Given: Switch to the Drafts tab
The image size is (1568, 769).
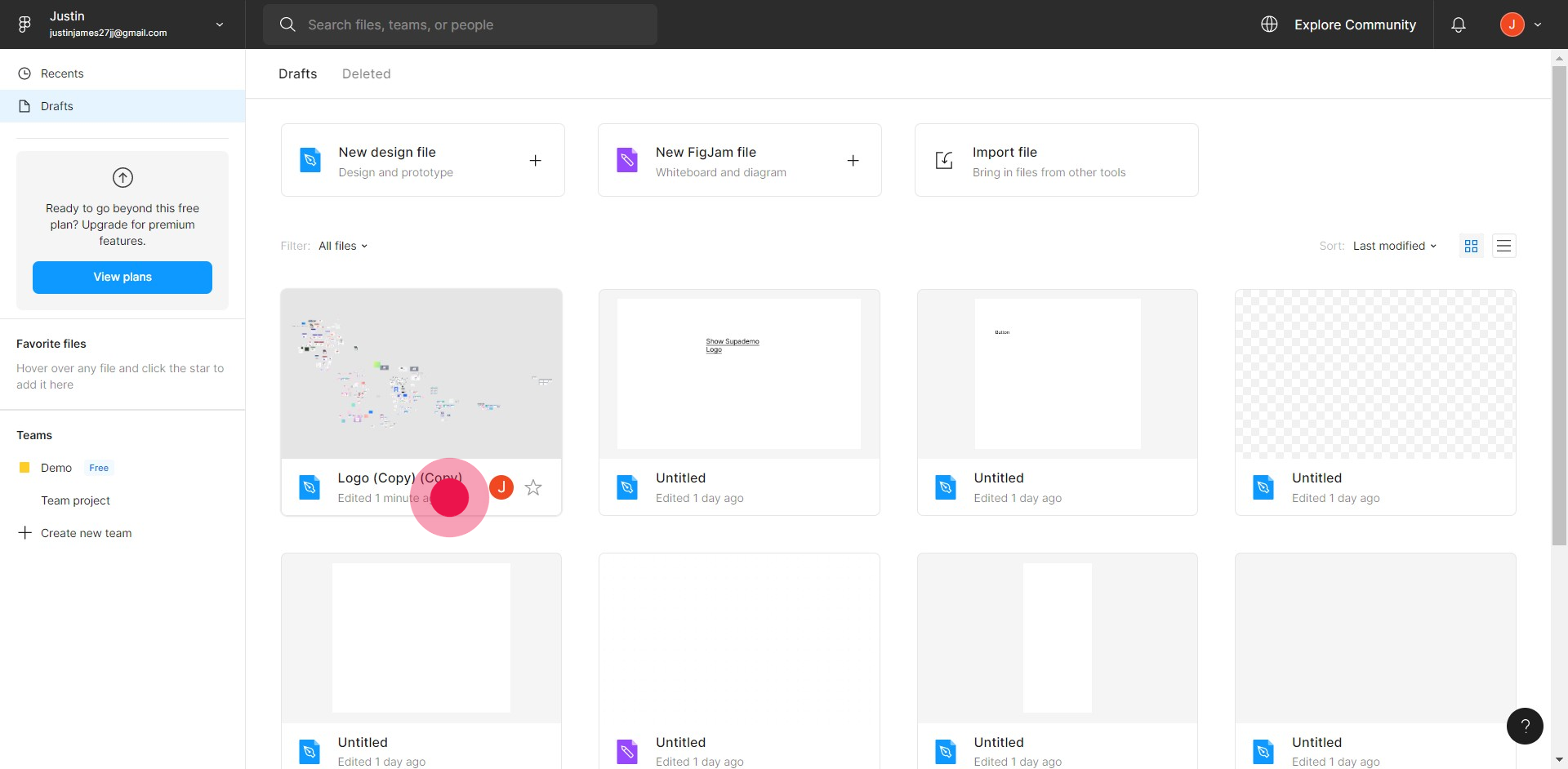Looking at the screenshot, I should [x=297, y=73].
